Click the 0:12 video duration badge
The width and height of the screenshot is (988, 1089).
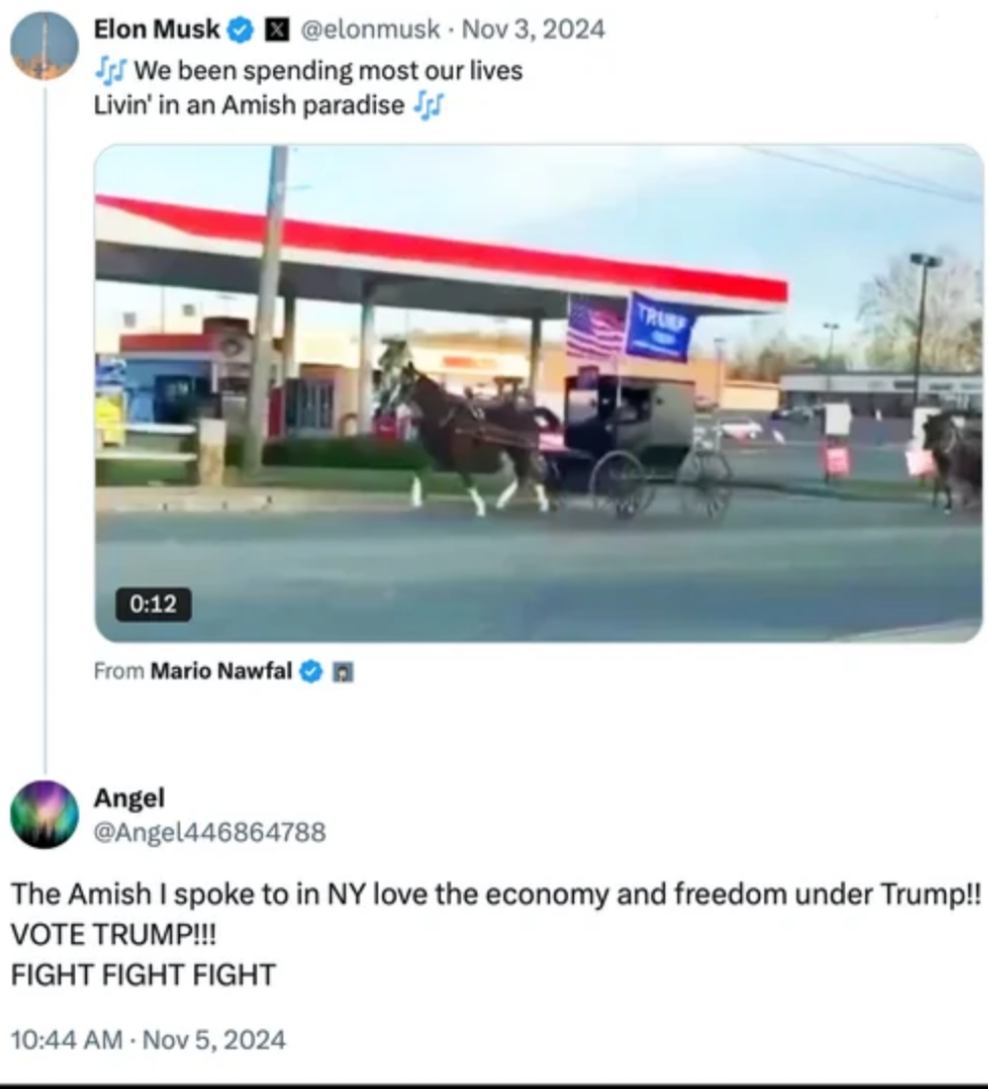[153, 604]
